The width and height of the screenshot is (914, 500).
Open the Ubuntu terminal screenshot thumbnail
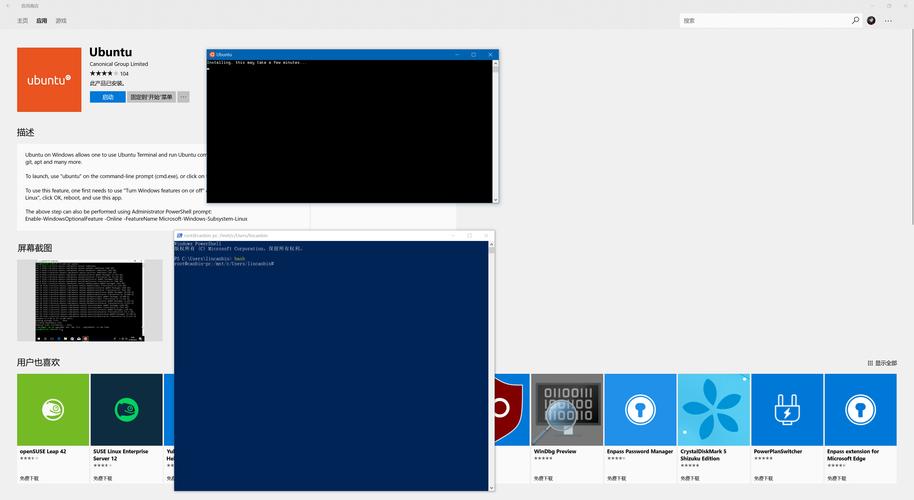click(x=90, y=301)
